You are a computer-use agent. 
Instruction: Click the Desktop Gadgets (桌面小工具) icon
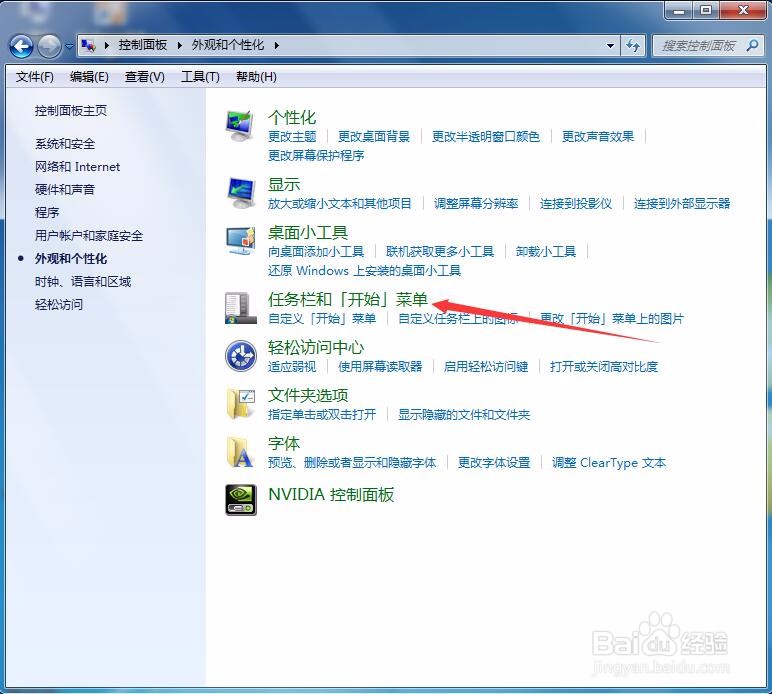click(x=241, y=241)
